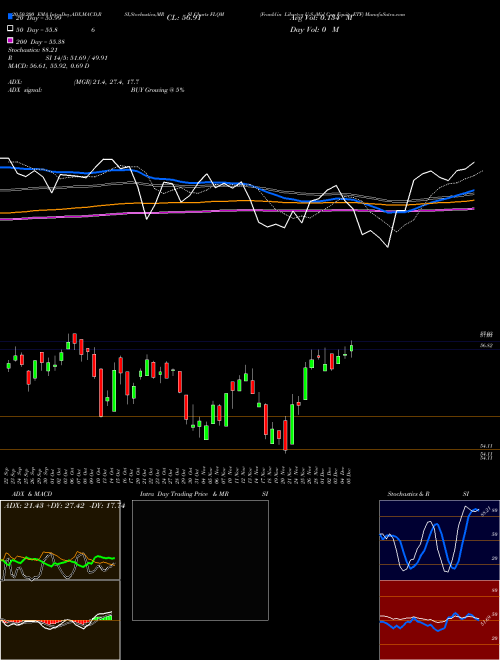This screenshot has width=500, height=660.
Task: Click the blue 20 Day legend swatch
Action: point(10,17)
